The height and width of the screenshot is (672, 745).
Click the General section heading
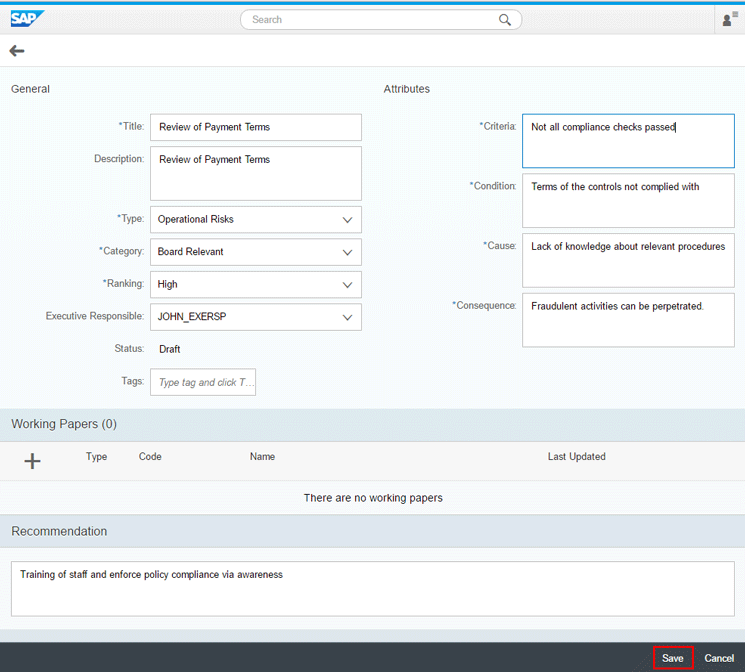30,89
